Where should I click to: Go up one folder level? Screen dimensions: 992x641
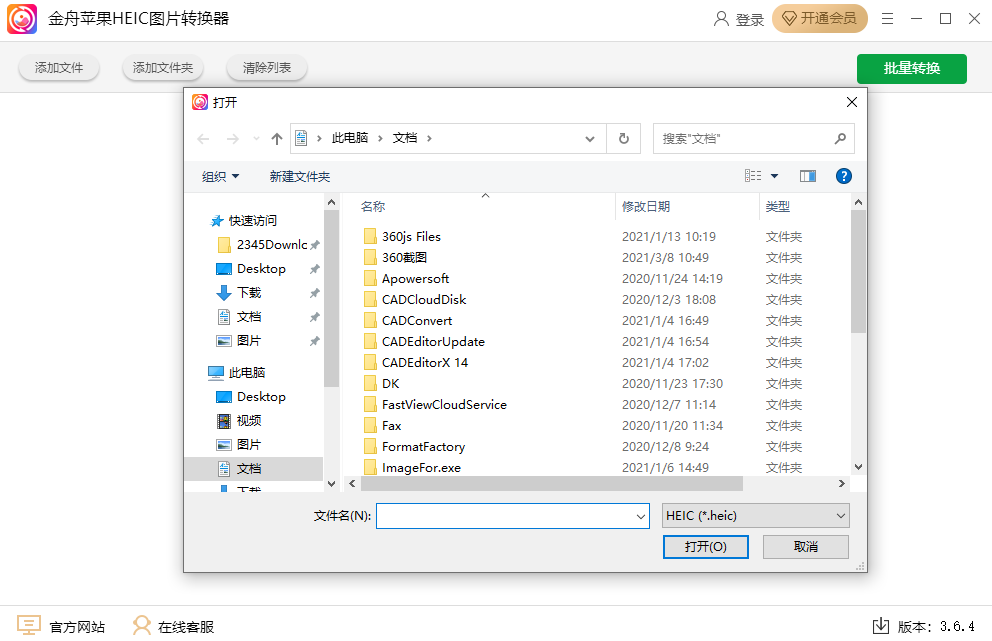276,139
